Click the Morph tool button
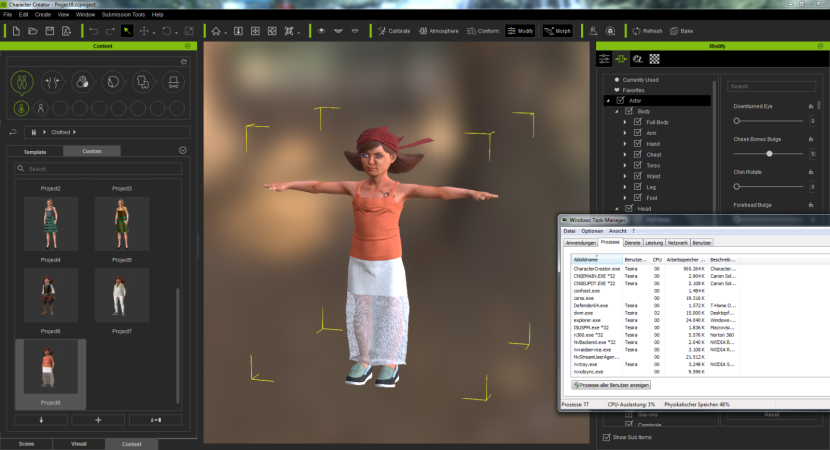 coord(557,31)
